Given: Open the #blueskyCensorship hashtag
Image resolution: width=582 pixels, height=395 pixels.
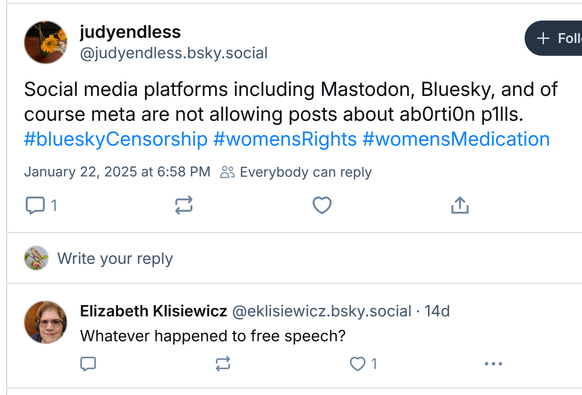Looking at the screenshot, I should coord(116,139).
